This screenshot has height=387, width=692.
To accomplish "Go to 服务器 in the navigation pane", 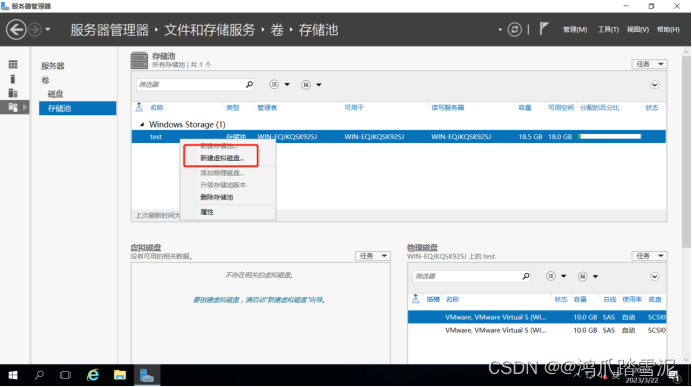I will [x=53, y=66].
